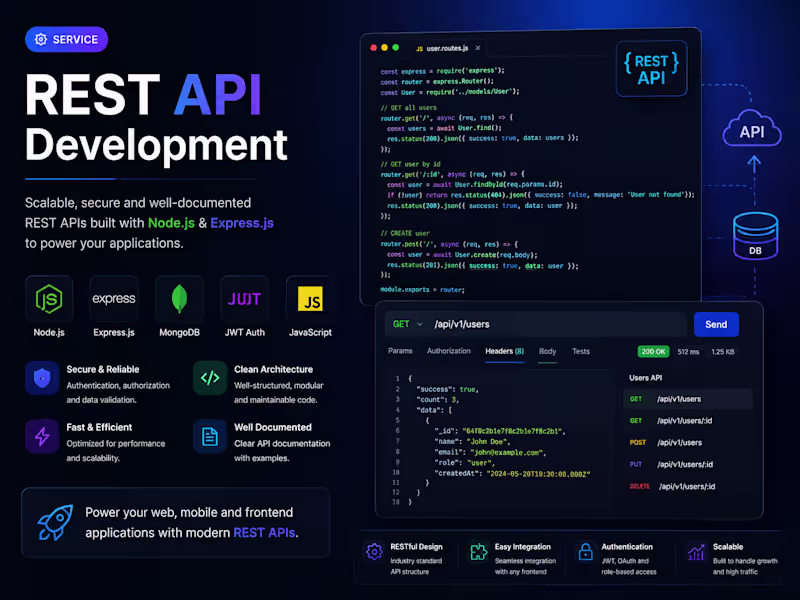Click the 512 ms response time
The width and height of the screenshot is (800, 600).
coord(688,352)
